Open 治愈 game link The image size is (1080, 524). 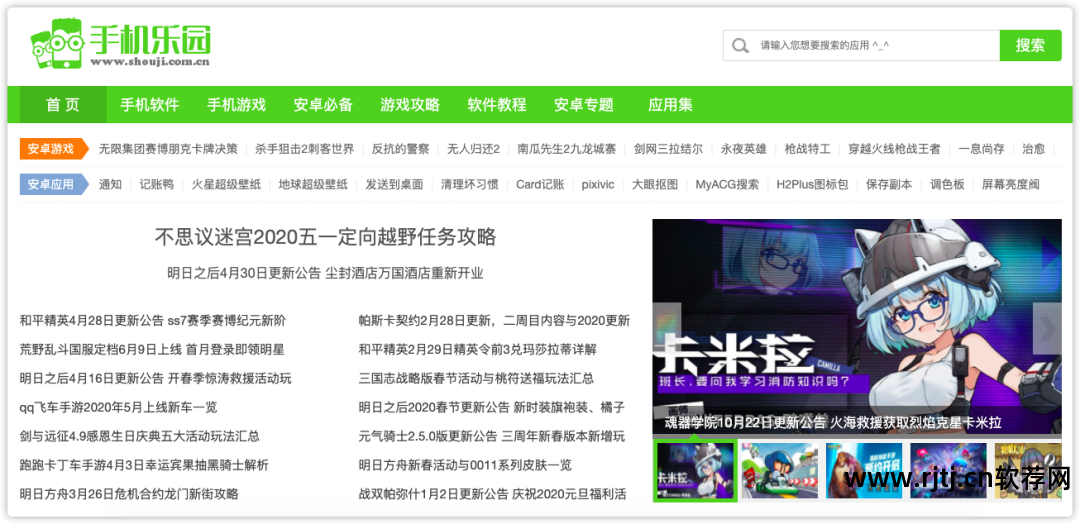pos(1033,149)
